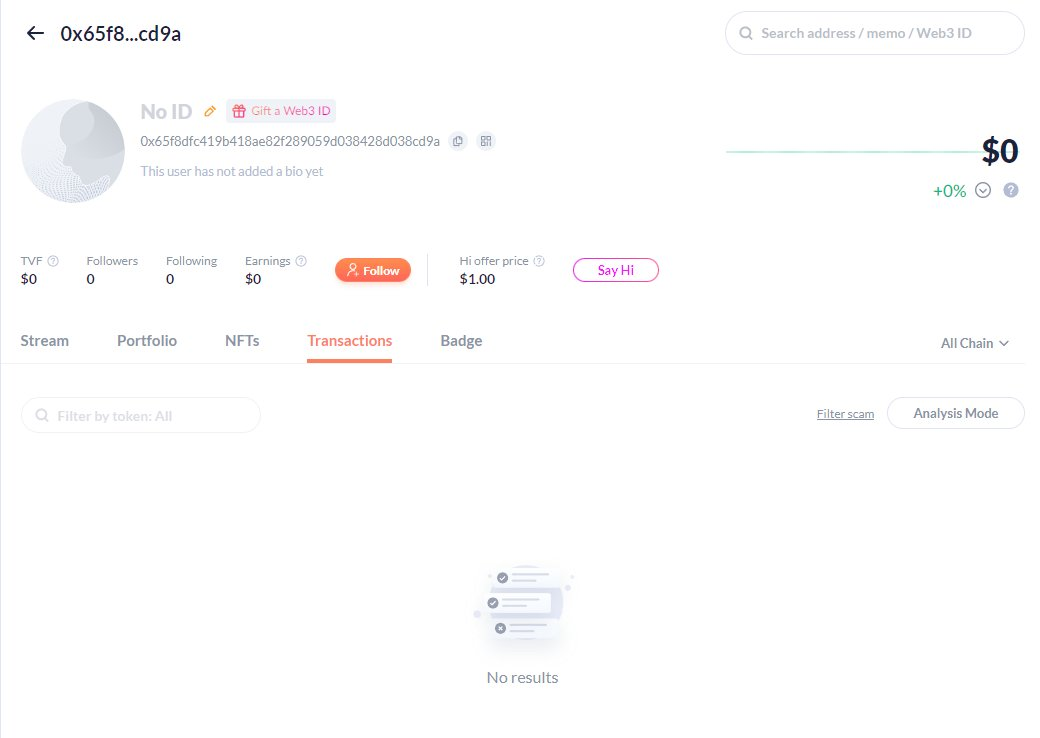Click the pencil edit ID icon
This screenshot has width=1040, height=738.
coord(210,111)
